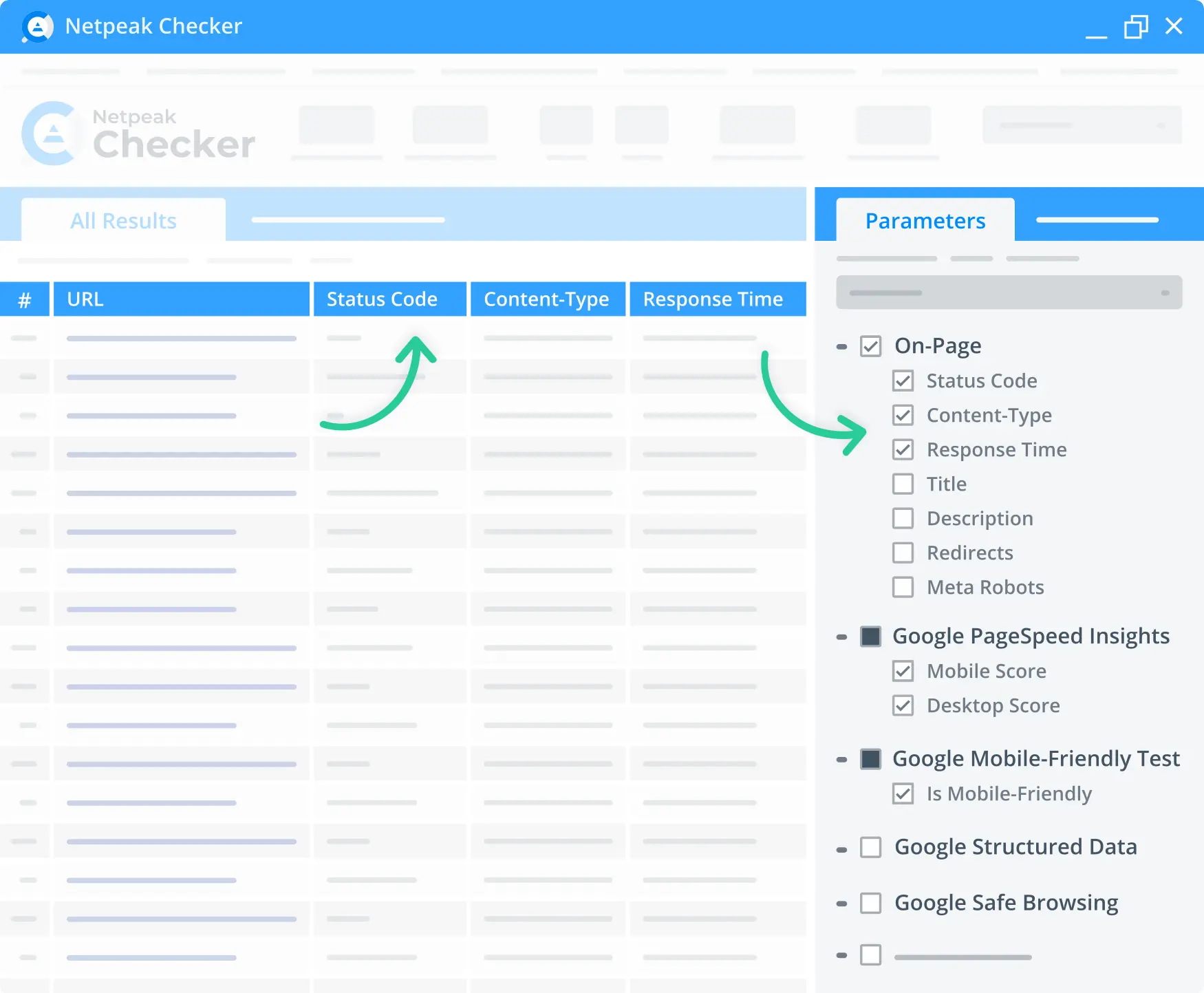Uncheck the Mobile Score parameter

(903, 671)
